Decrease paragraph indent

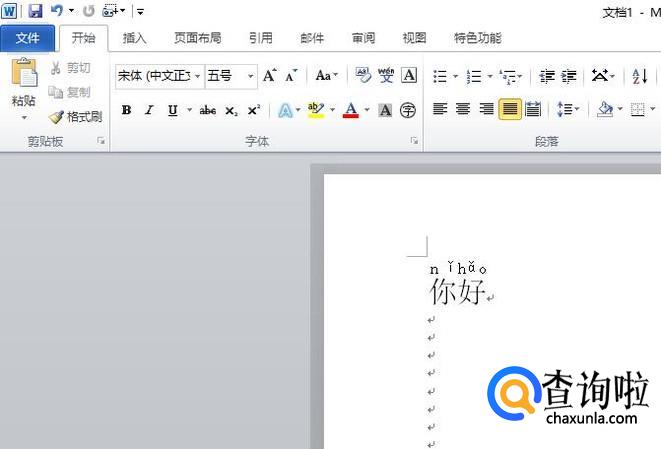[547, 76]
